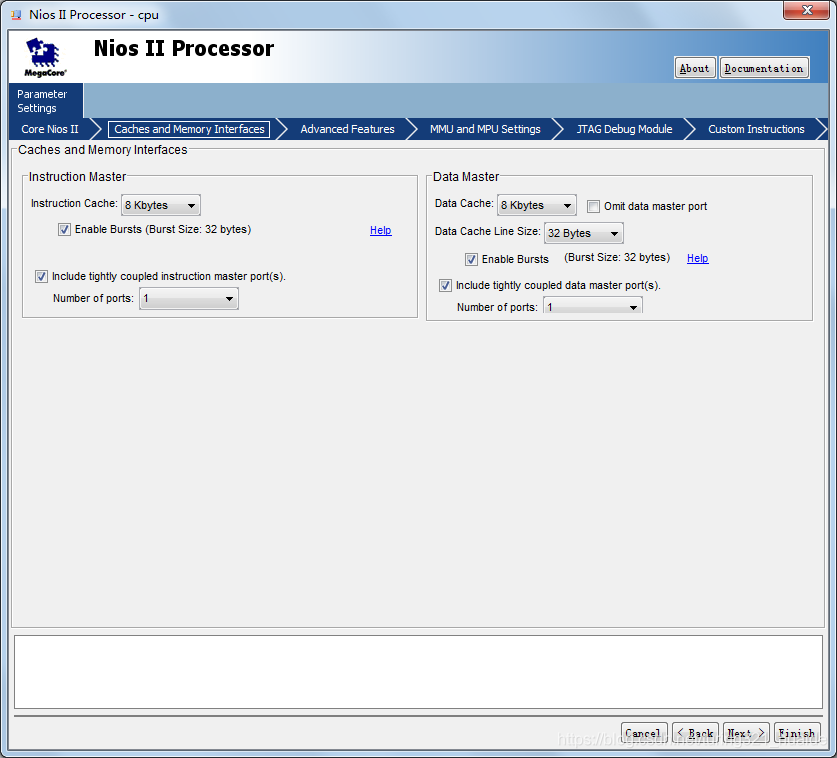Open the Custom Instructions tab
The width and height of the screenshot is (837, 758).
[x=756, y=129]
